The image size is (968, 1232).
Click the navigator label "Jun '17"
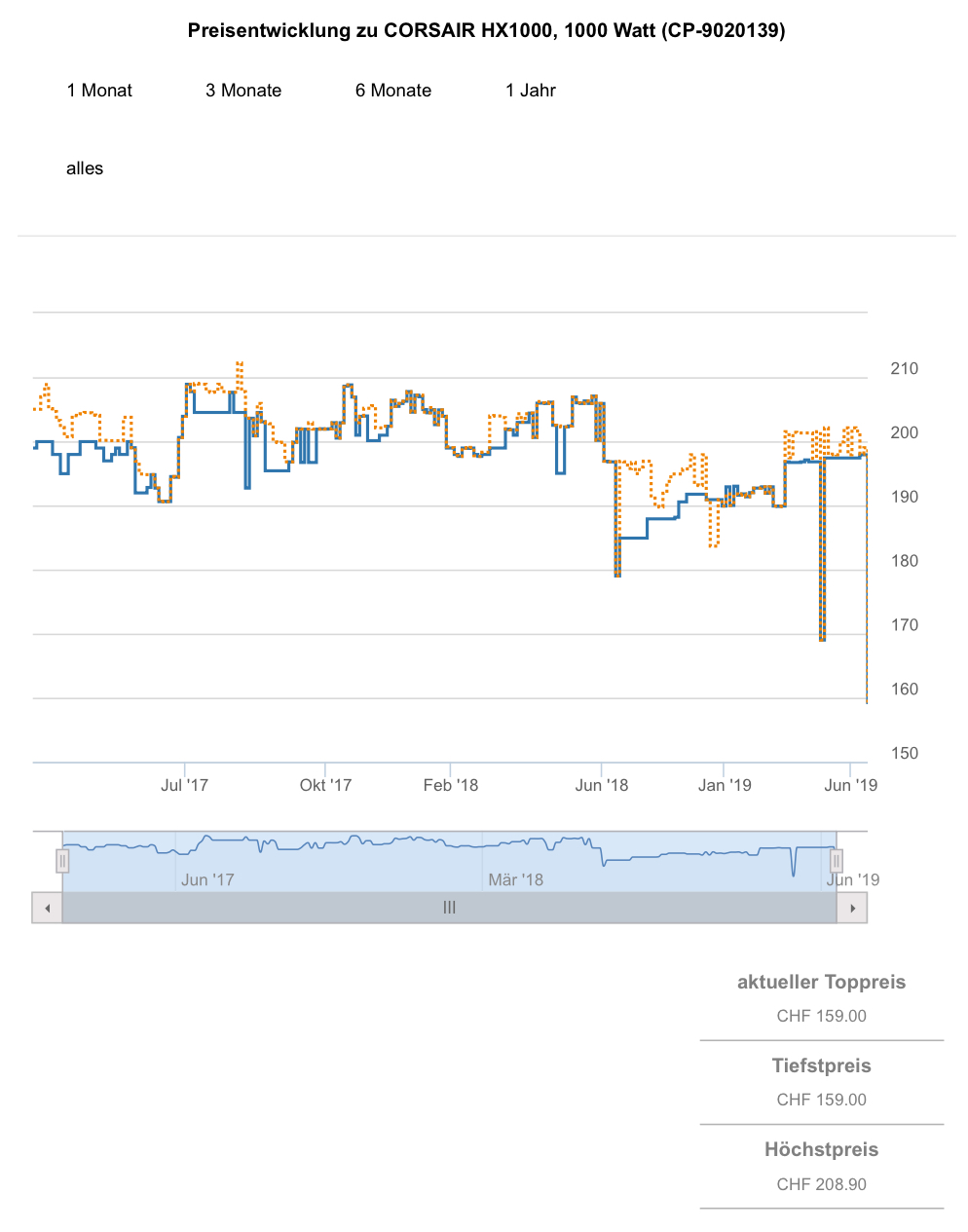point(207,879)
